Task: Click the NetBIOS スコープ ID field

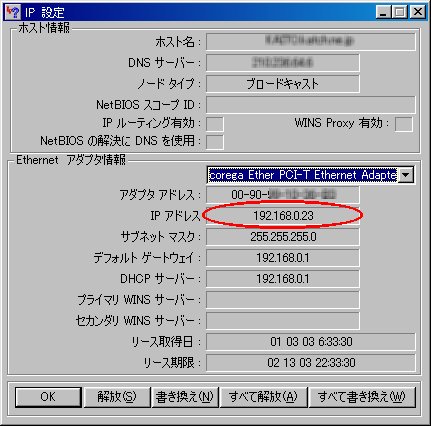Action: point(311,105)
